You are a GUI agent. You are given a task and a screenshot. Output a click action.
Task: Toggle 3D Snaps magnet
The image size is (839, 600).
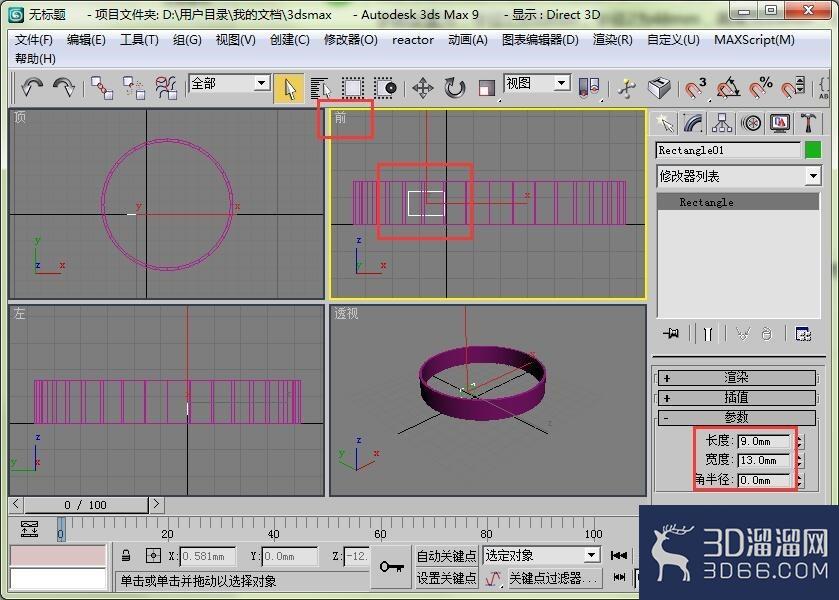click(x=696, y=88)
